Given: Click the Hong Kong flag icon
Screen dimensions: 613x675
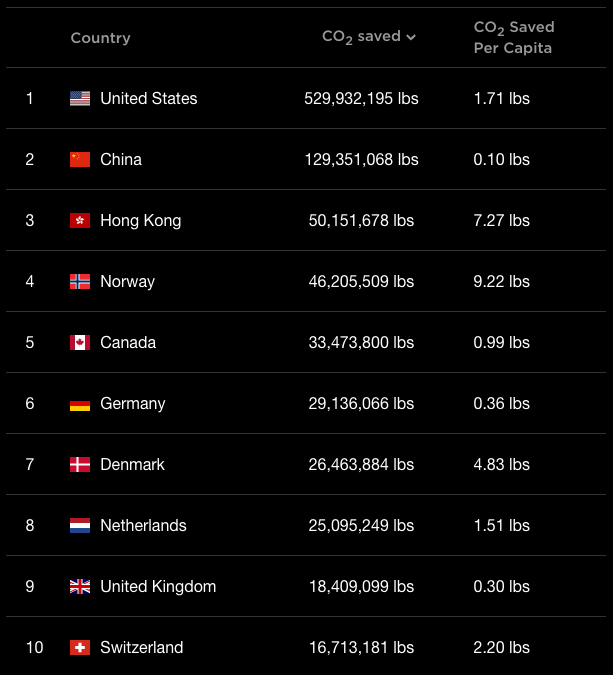Looking at the screenshot, I should tap(80, 220).
